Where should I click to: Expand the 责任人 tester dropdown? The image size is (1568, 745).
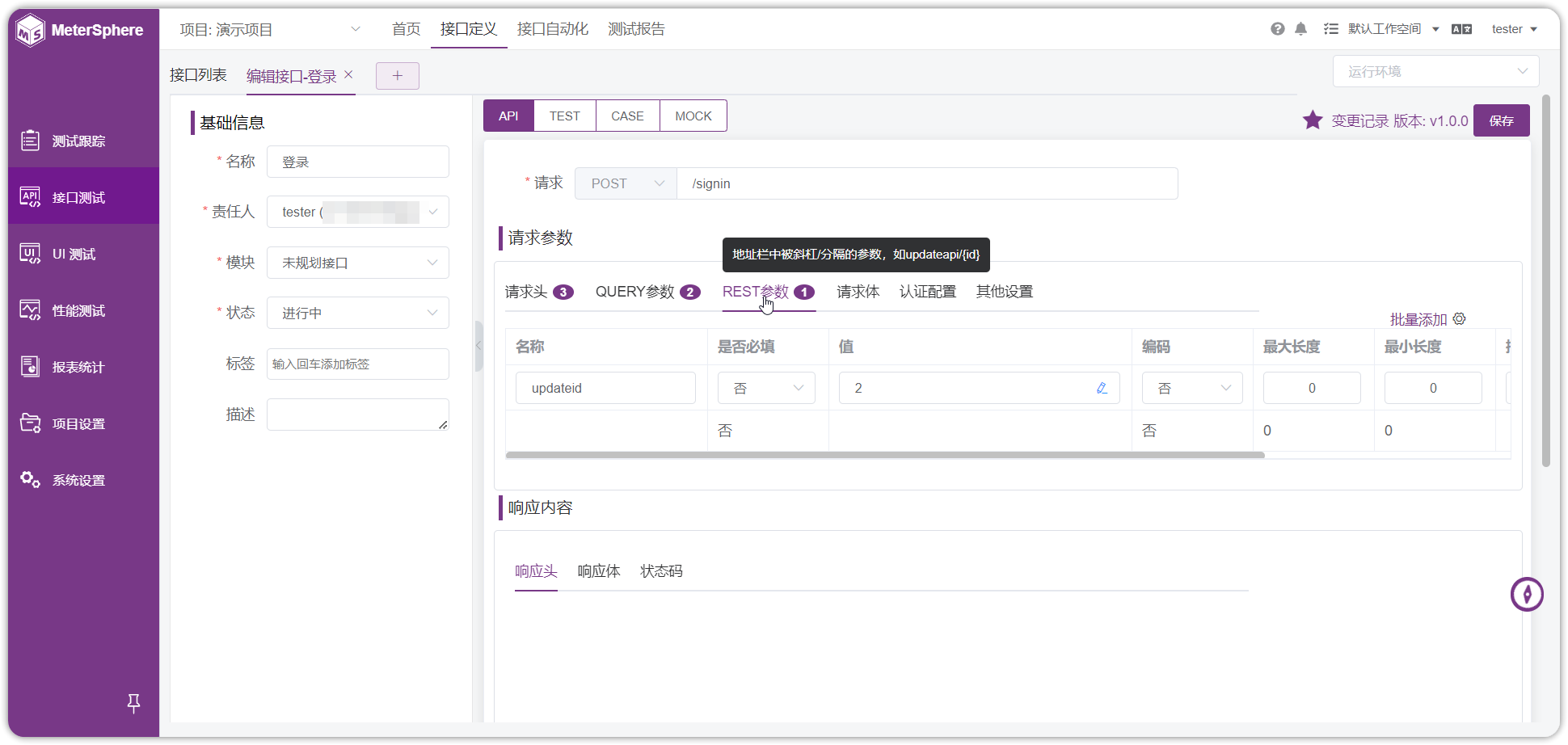click(358, 212)
